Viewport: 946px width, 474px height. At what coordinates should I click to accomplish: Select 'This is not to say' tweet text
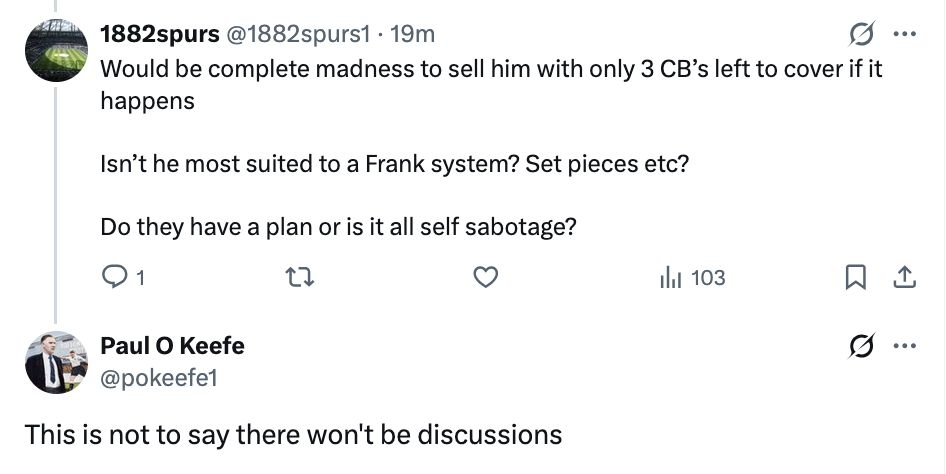pyautogui.click(x=293, y=436)
